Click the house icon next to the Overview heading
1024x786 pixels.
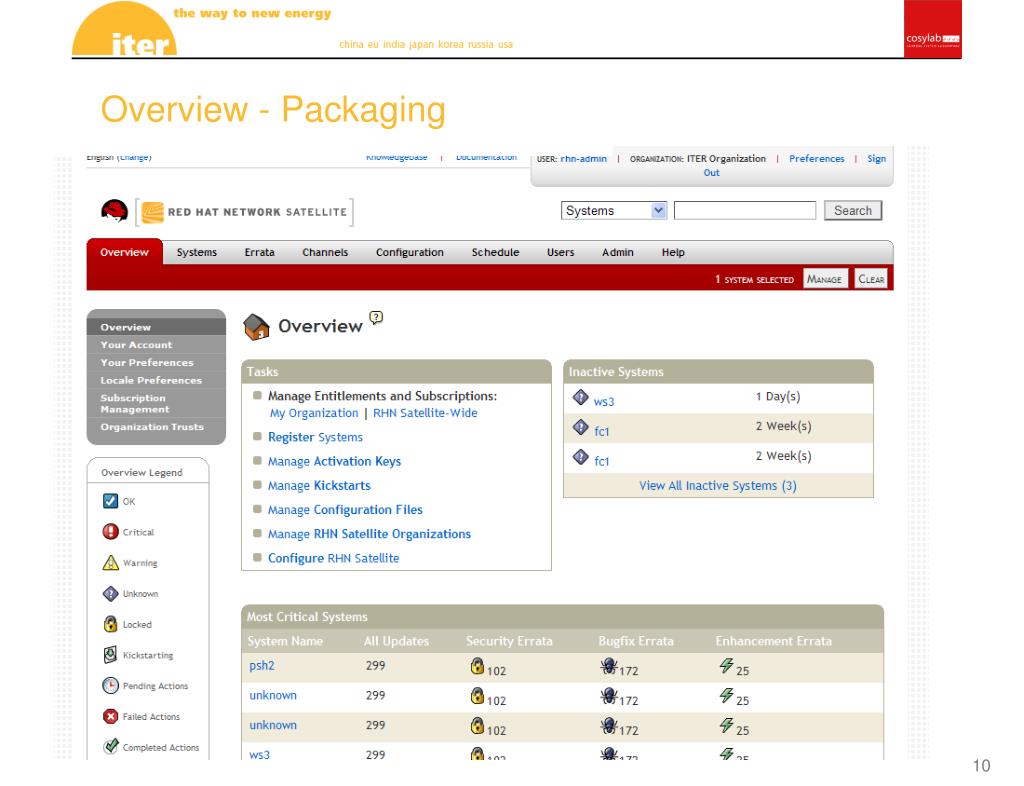click(256, 326)
